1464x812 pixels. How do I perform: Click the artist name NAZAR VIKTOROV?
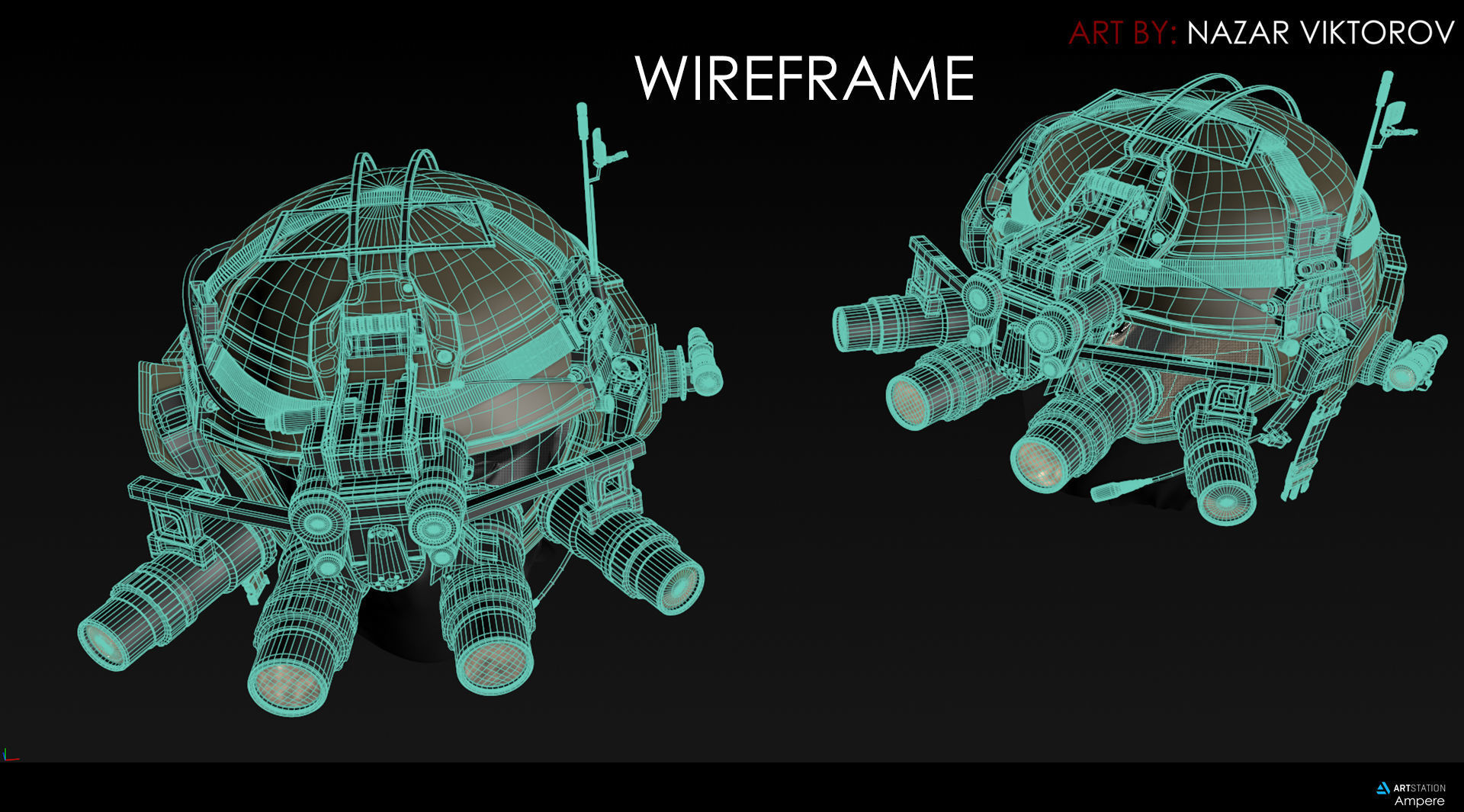[1321, 33]
